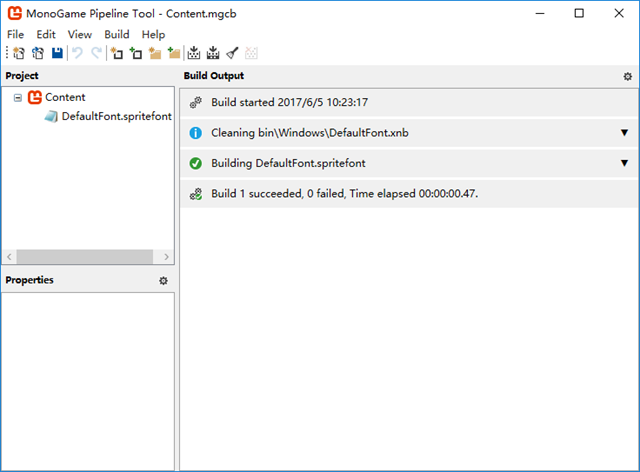This screenshot has width=640, height=472.
Task: Click the Add Existing Item toolbar icon
Action: (x=135, y=53)
